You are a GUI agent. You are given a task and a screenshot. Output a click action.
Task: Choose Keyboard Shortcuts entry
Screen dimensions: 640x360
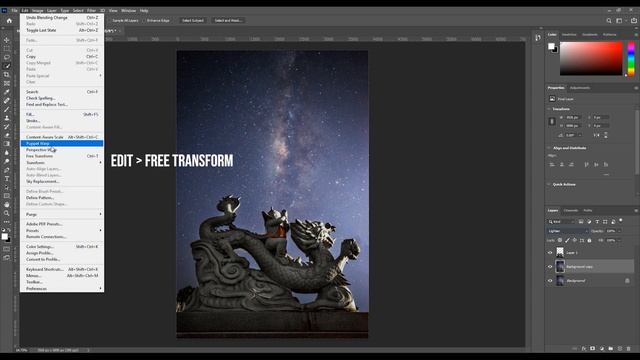click(x=62, y=269)
